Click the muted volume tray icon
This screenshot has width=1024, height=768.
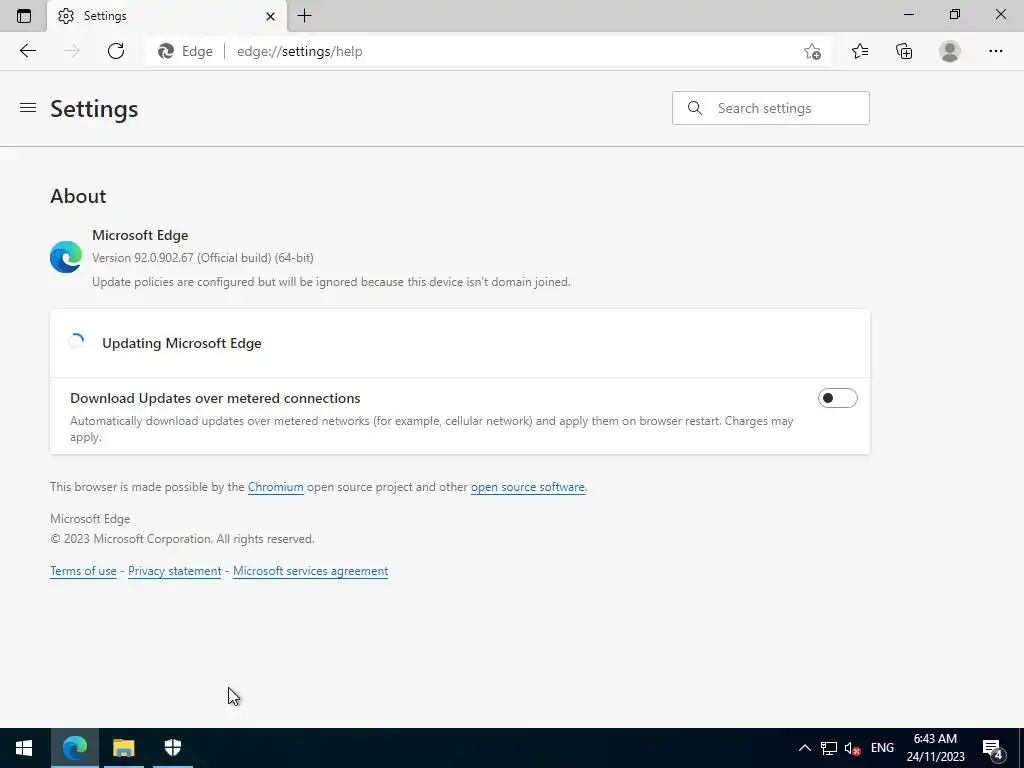[852, 748]
